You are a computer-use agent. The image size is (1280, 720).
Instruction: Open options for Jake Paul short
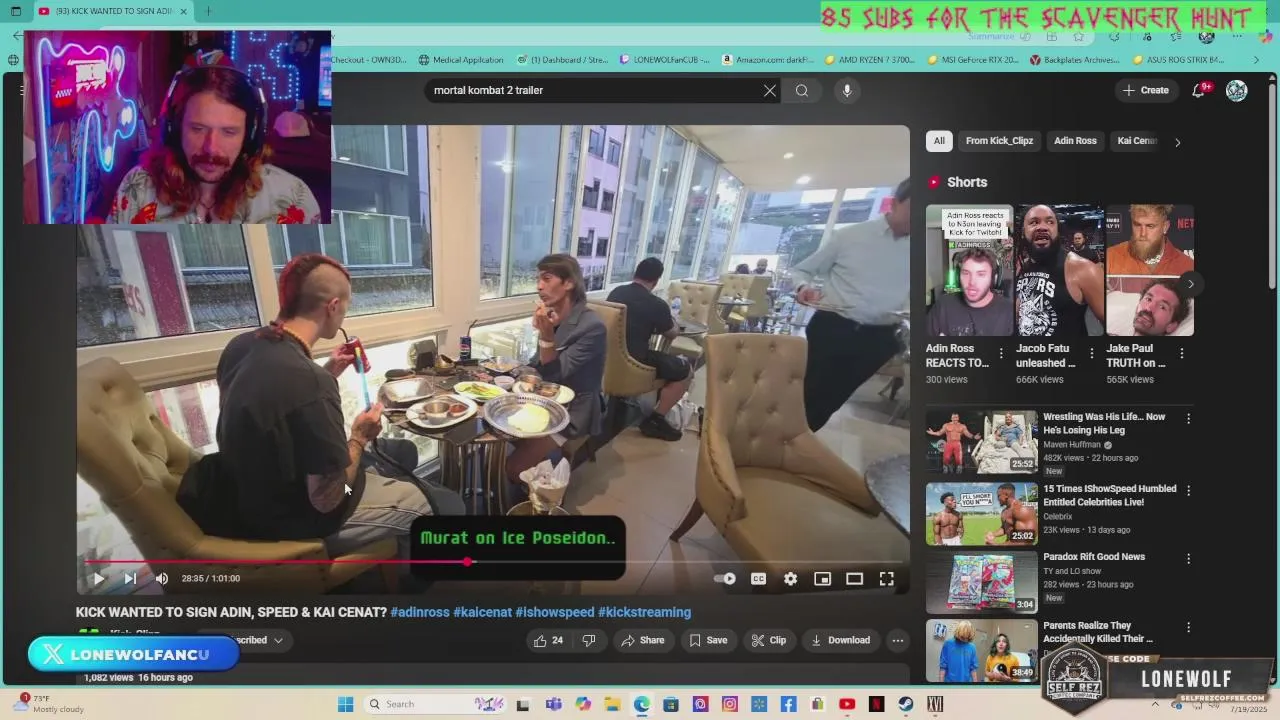[x=1182, y=353]
